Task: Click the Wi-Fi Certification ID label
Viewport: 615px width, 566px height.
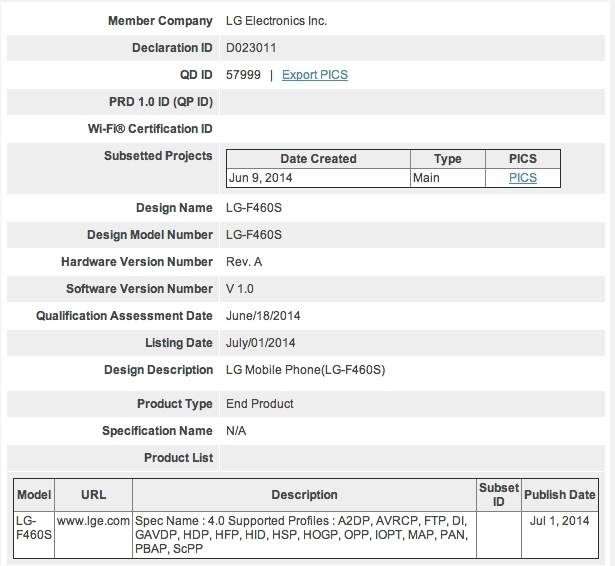Action: point(150,129)
